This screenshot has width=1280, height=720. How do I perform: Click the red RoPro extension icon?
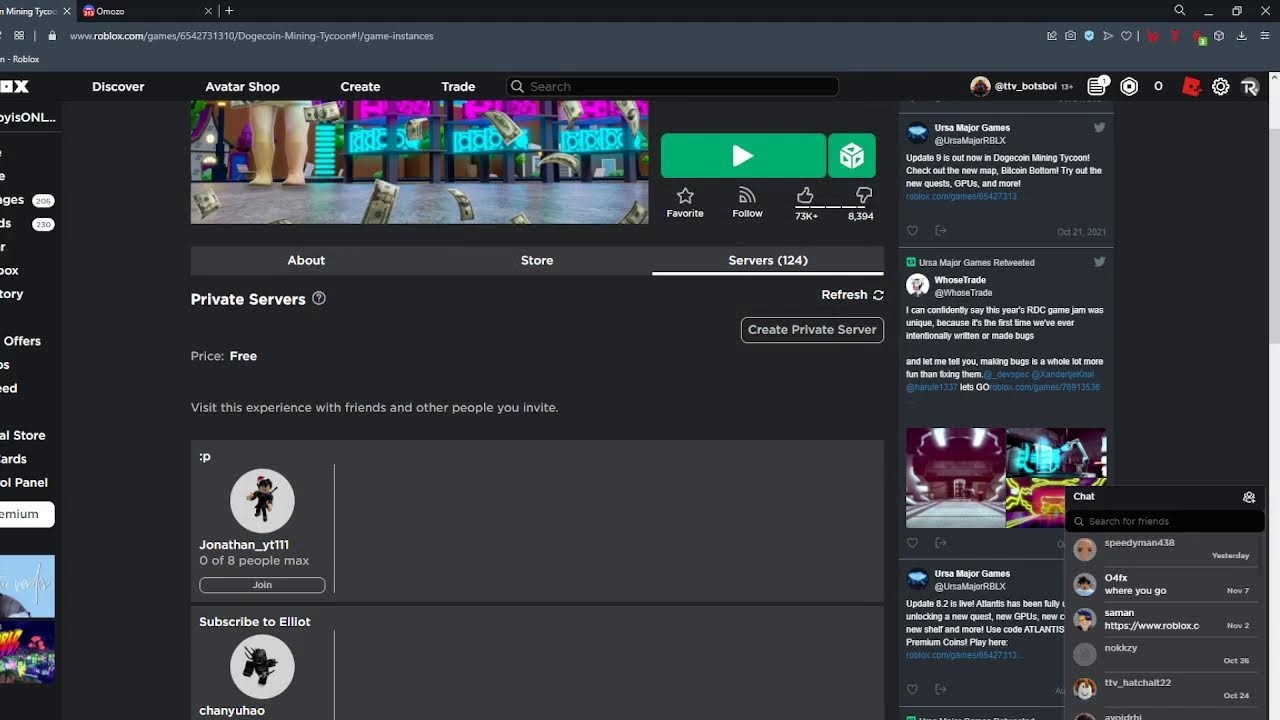(x=1191, y=87)
